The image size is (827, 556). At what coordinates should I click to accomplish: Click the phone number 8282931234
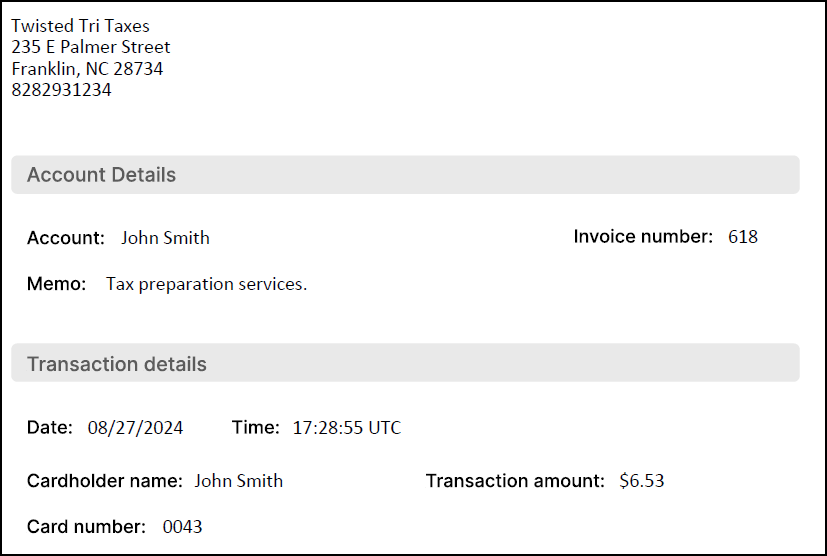[x=61, y=90]
